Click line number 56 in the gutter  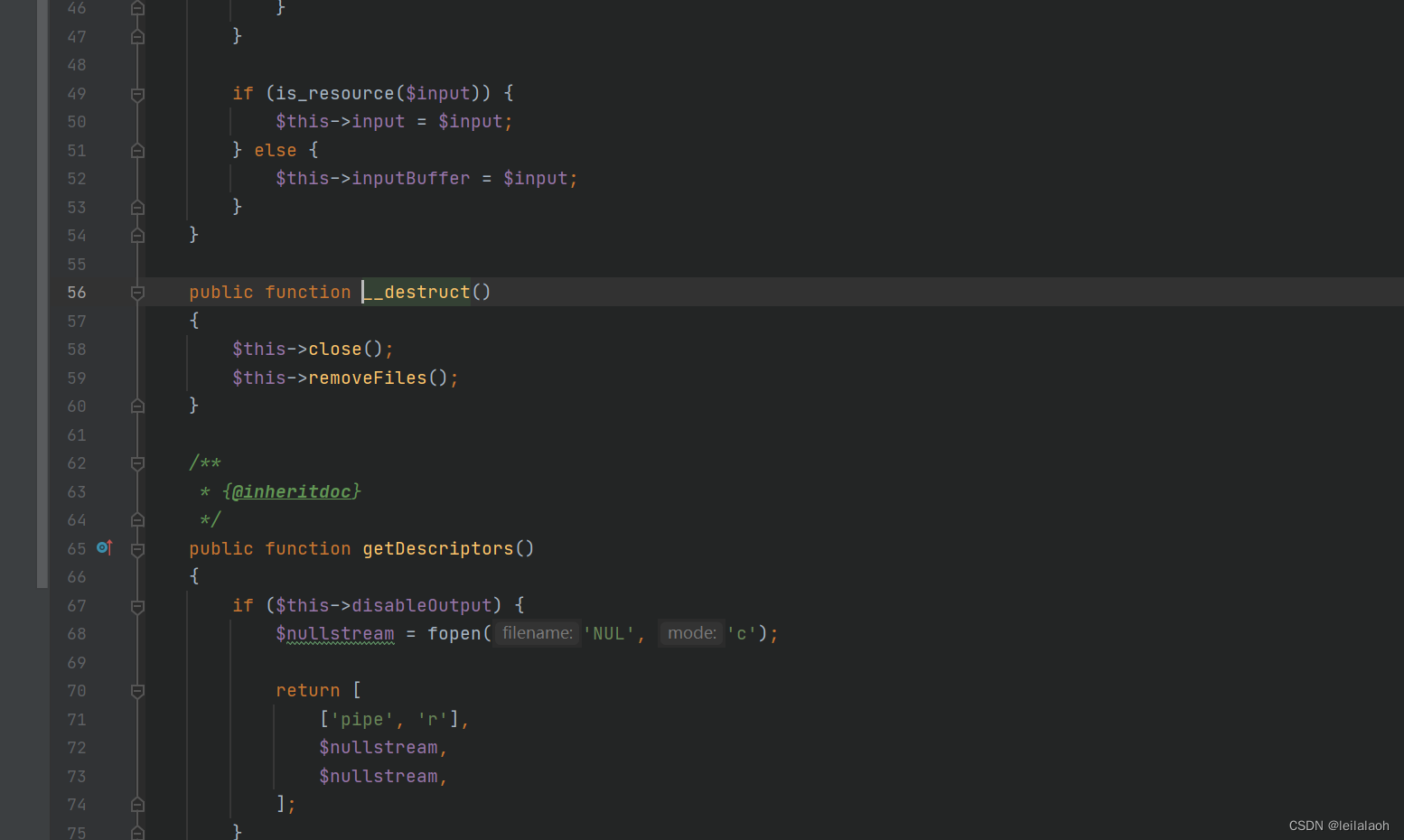coord(76,292)
